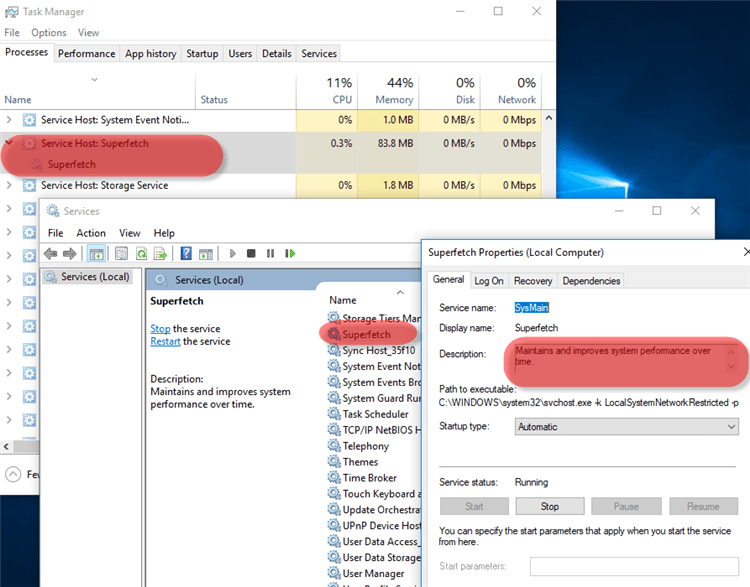Switch to Users tab in Task Manager
The width and height of the screenshot is (750, 587).
coord(240,54)
